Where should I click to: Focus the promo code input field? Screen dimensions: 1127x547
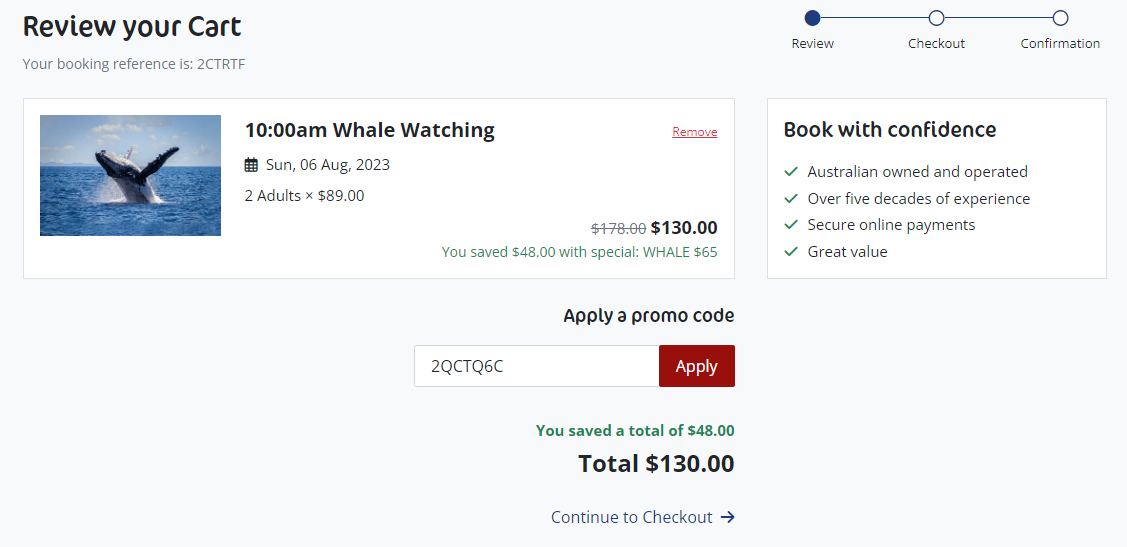tap(536, 366)
